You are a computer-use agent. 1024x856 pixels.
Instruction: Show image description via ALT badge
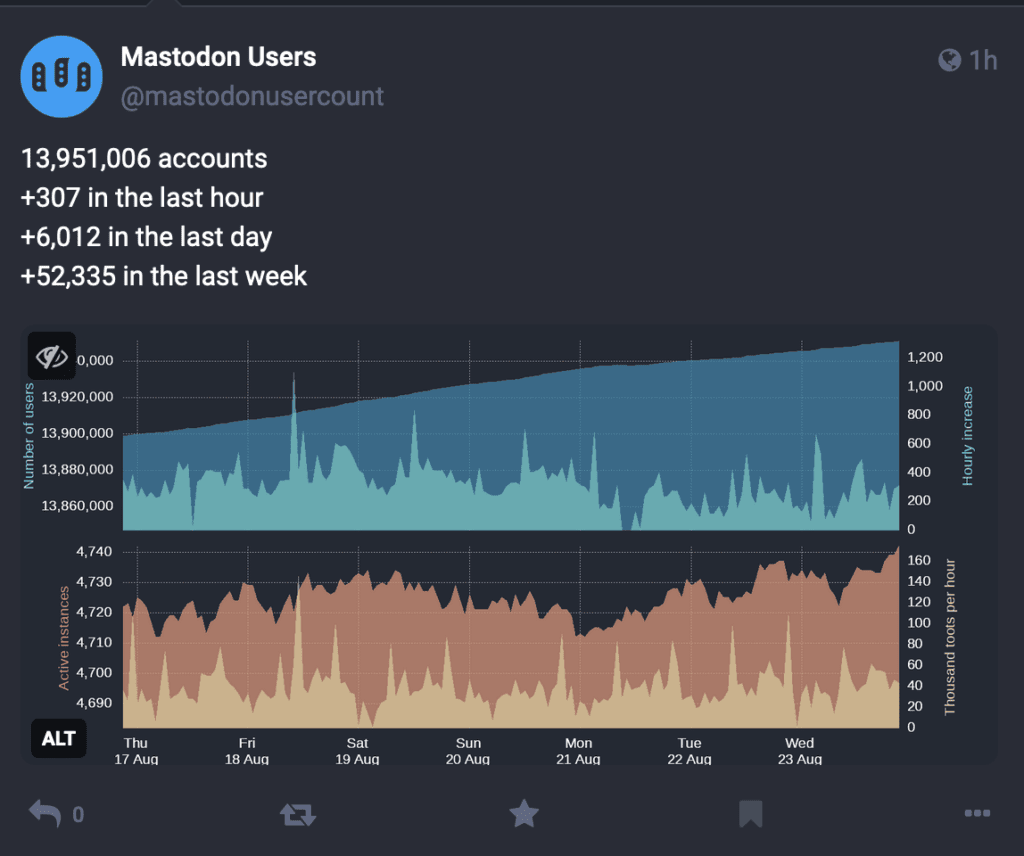tap(59, 738)
